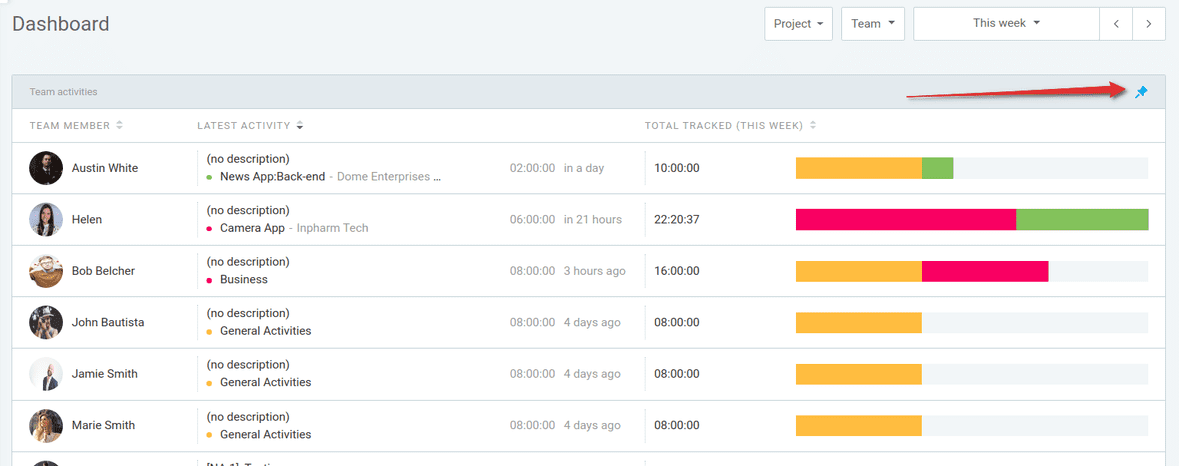Select the name Jamie Smith
The width and height of the screenshot is (1179, 466).
pos(105,374)
